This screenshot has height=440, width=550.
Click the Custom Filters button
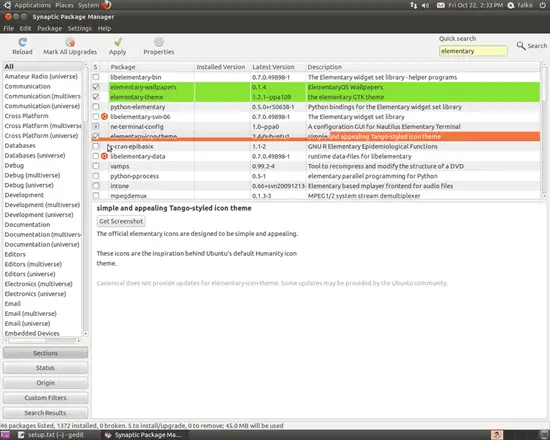(45, 398)
